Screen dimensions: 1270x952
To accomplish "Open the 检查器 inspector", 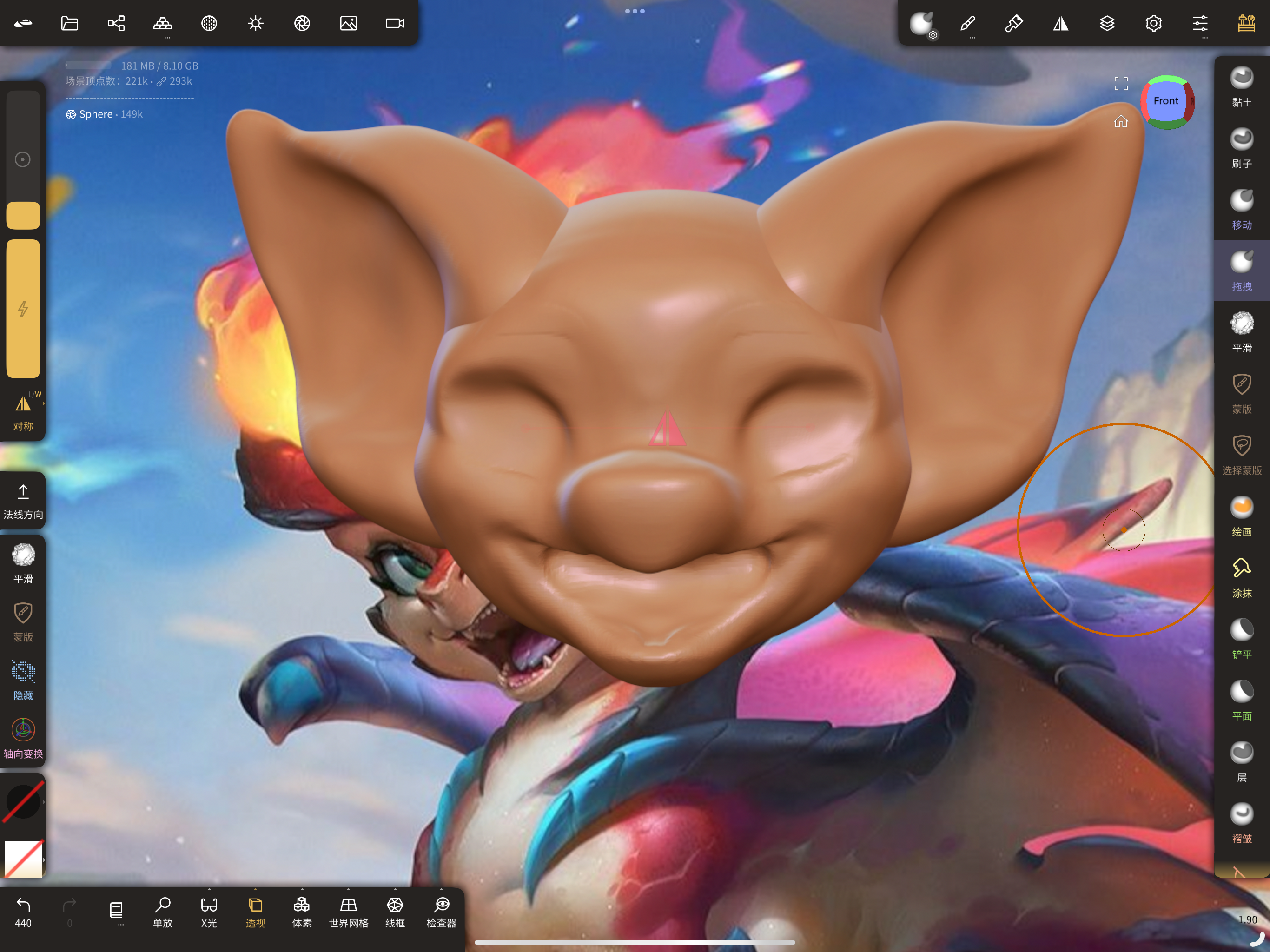I will coord(442,912).
